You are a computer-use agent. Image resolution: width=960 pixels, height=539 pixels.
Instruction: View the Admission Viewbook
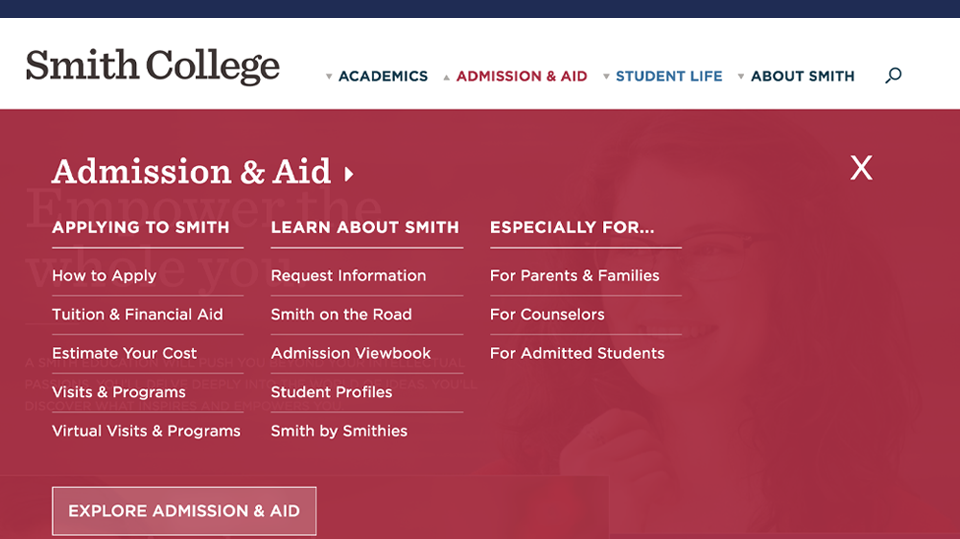click(351, 353)
